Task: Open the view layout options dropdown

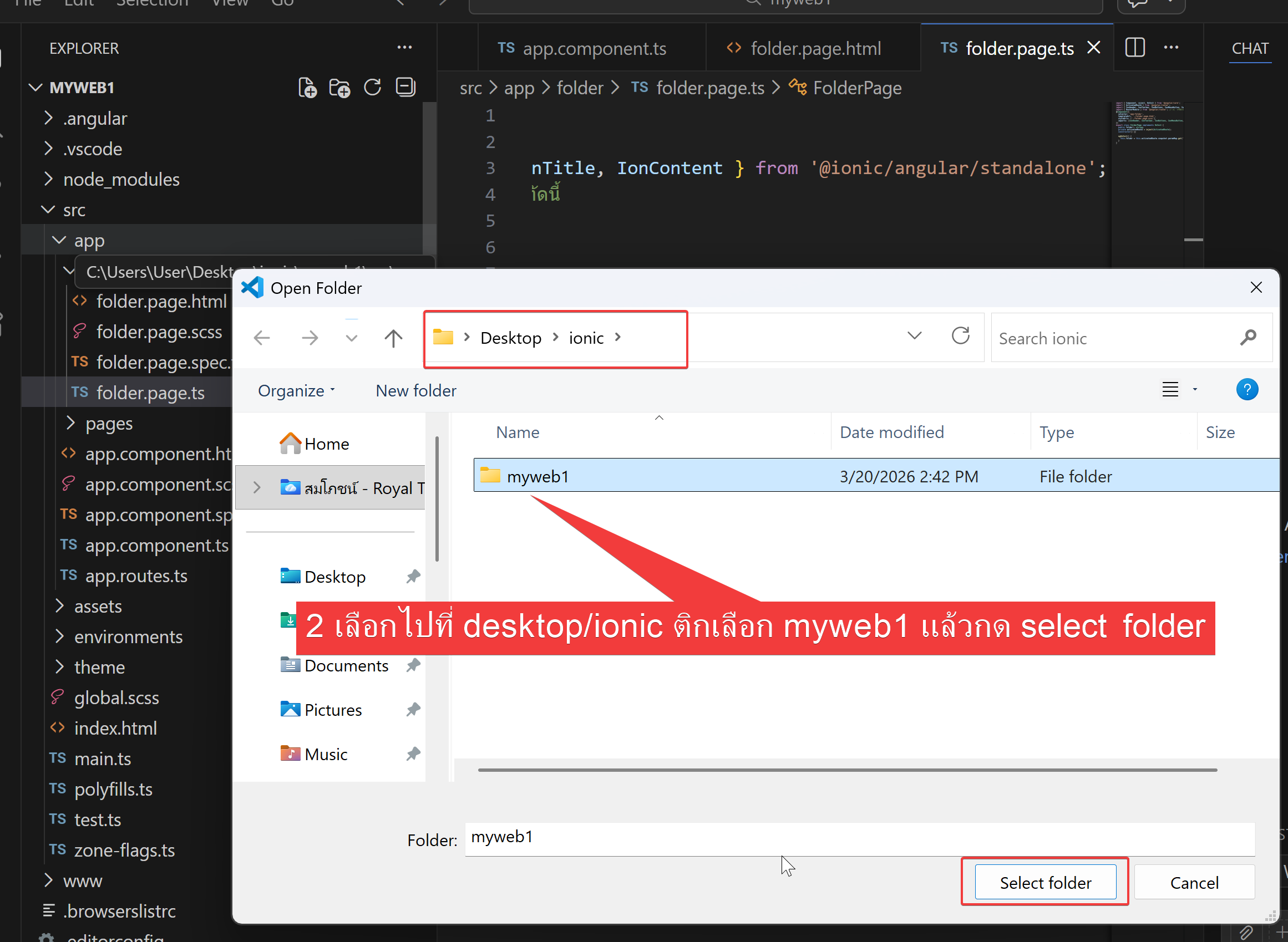Action: (1194, 390)
